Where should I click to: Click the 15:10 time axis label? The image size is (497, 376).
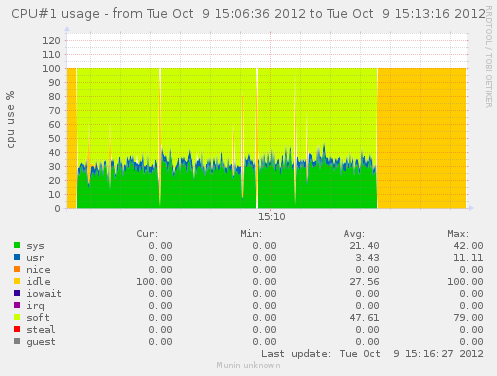pos(272,217)
